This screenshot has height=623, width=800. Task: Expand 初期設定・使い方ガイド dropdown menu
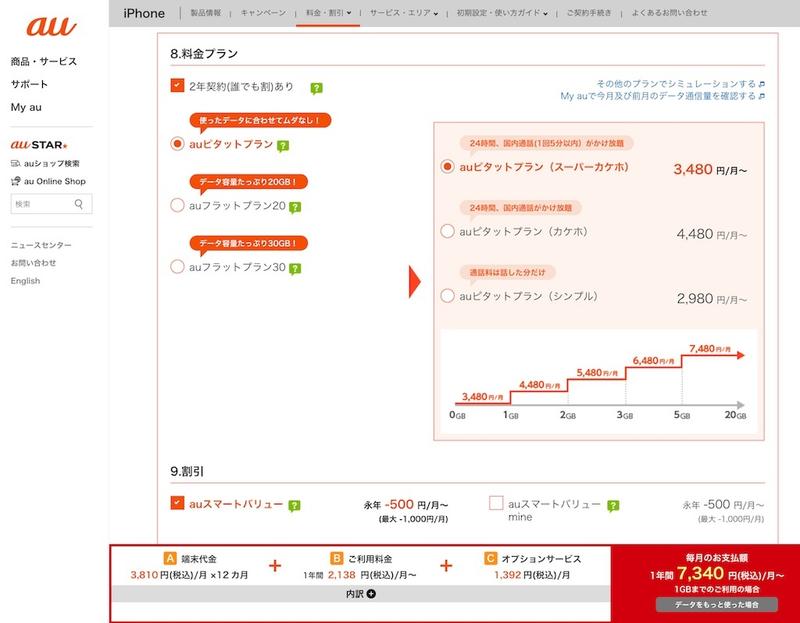[502, 13]
